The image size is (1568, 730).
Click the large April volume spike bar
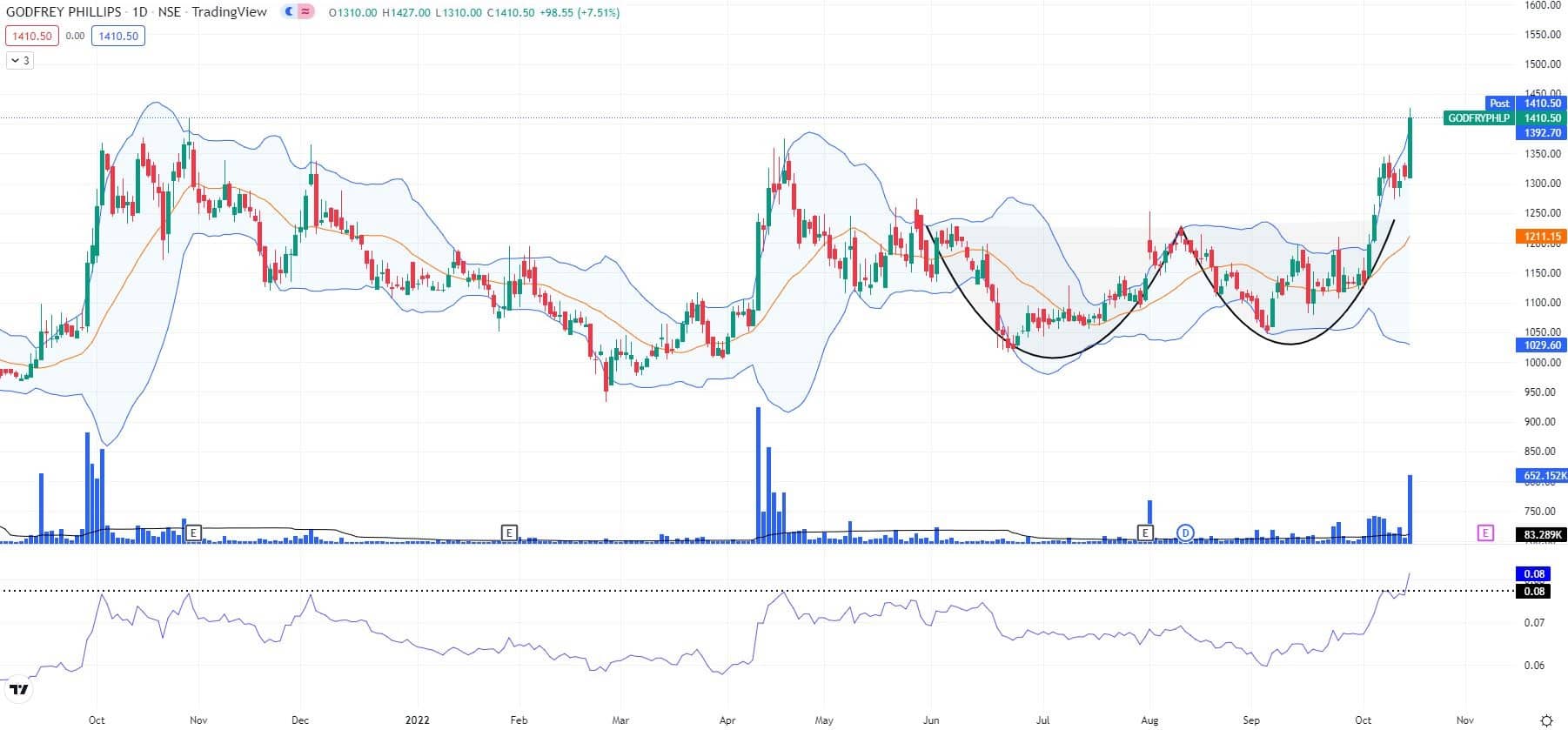759,475
